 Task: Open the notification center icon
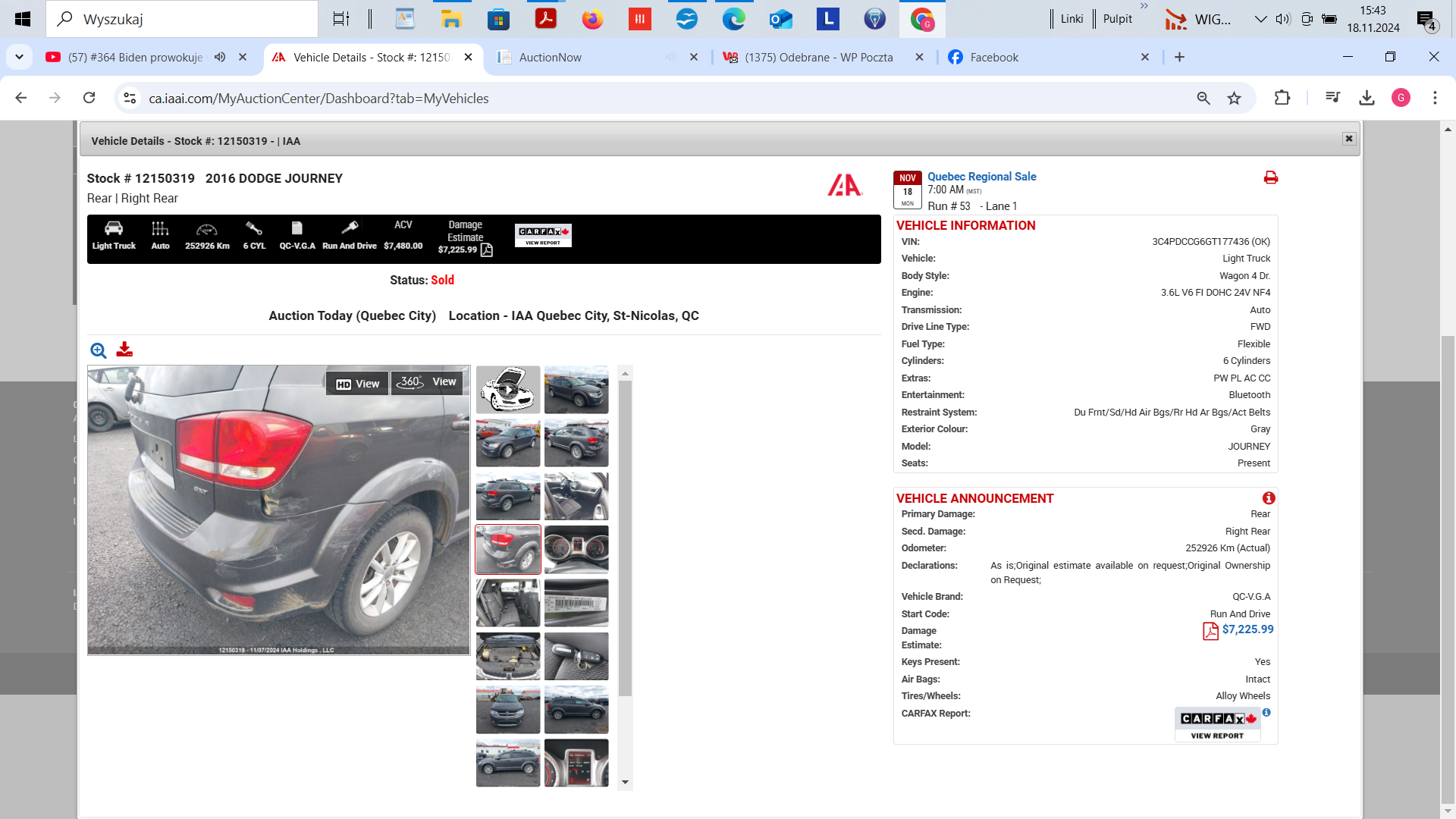(1427, 20)
